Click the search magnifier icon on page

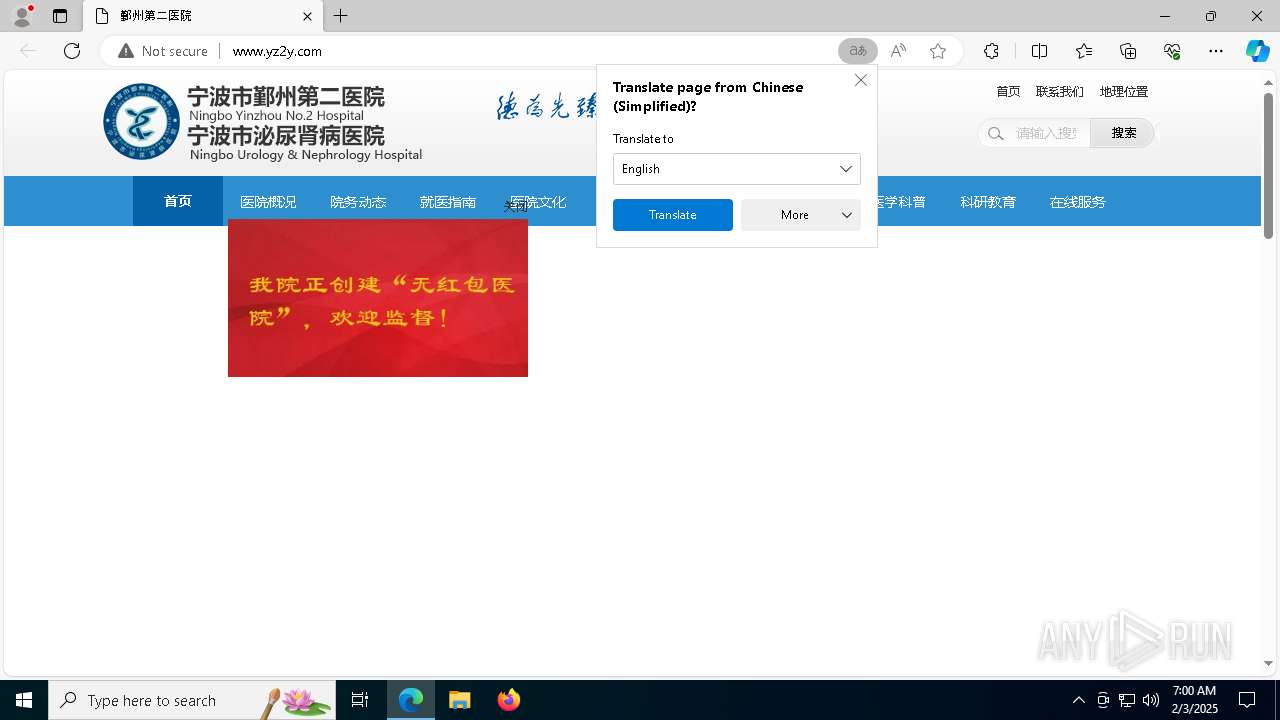click(995, 133)
